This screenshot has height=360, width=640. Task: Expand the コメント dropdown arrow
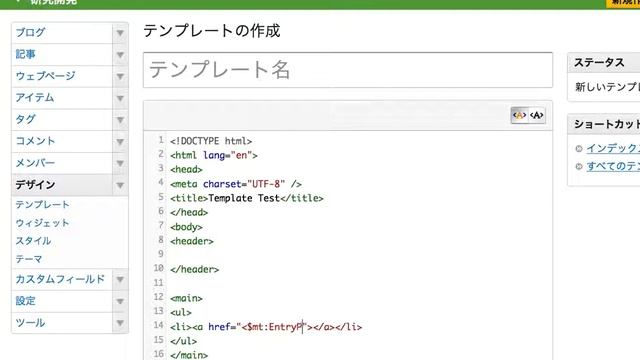tap(120, 142)
